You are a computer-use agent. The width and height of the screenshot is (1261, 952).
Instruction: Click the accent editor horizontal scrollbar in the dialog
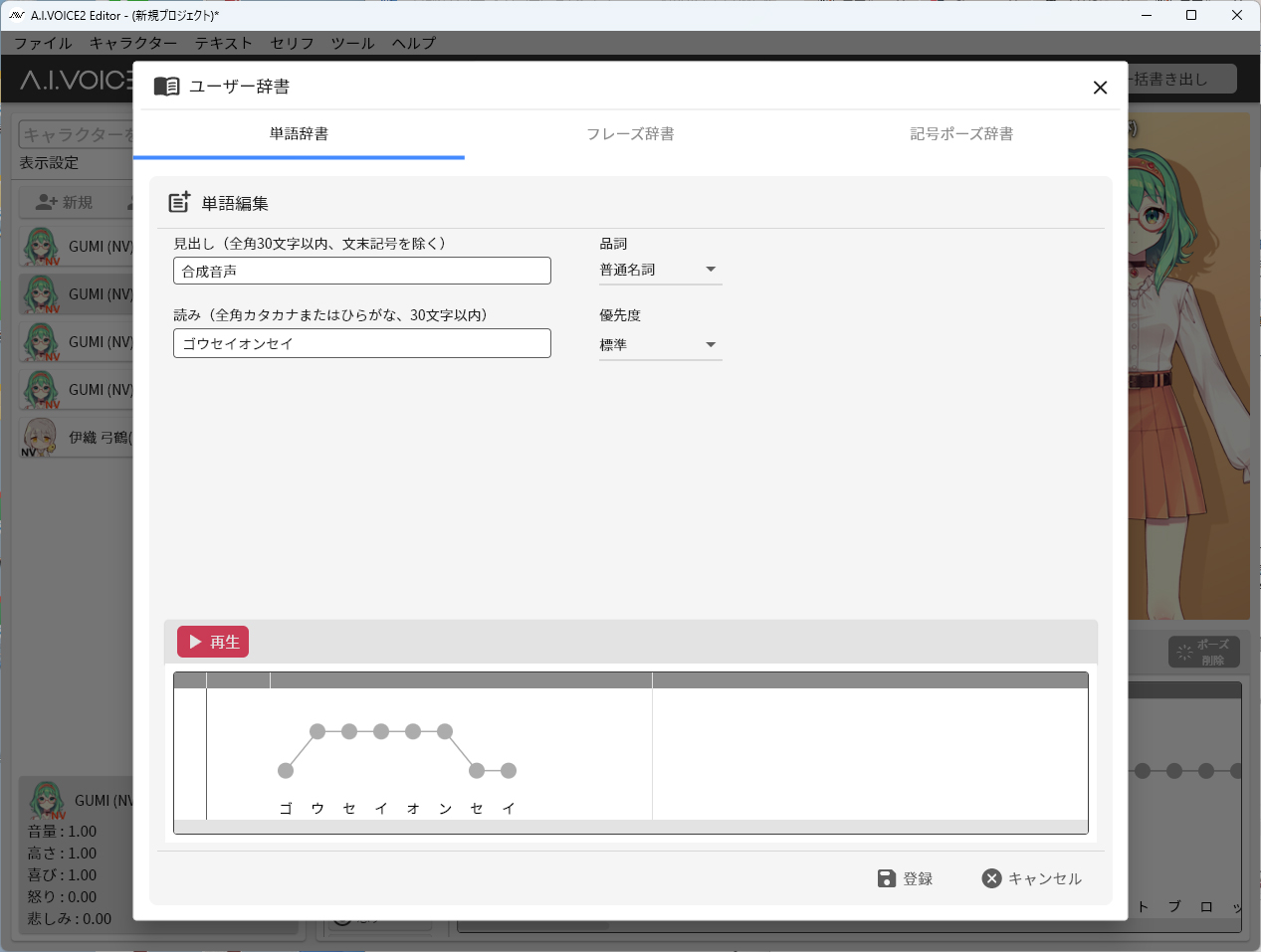point(631,827)
